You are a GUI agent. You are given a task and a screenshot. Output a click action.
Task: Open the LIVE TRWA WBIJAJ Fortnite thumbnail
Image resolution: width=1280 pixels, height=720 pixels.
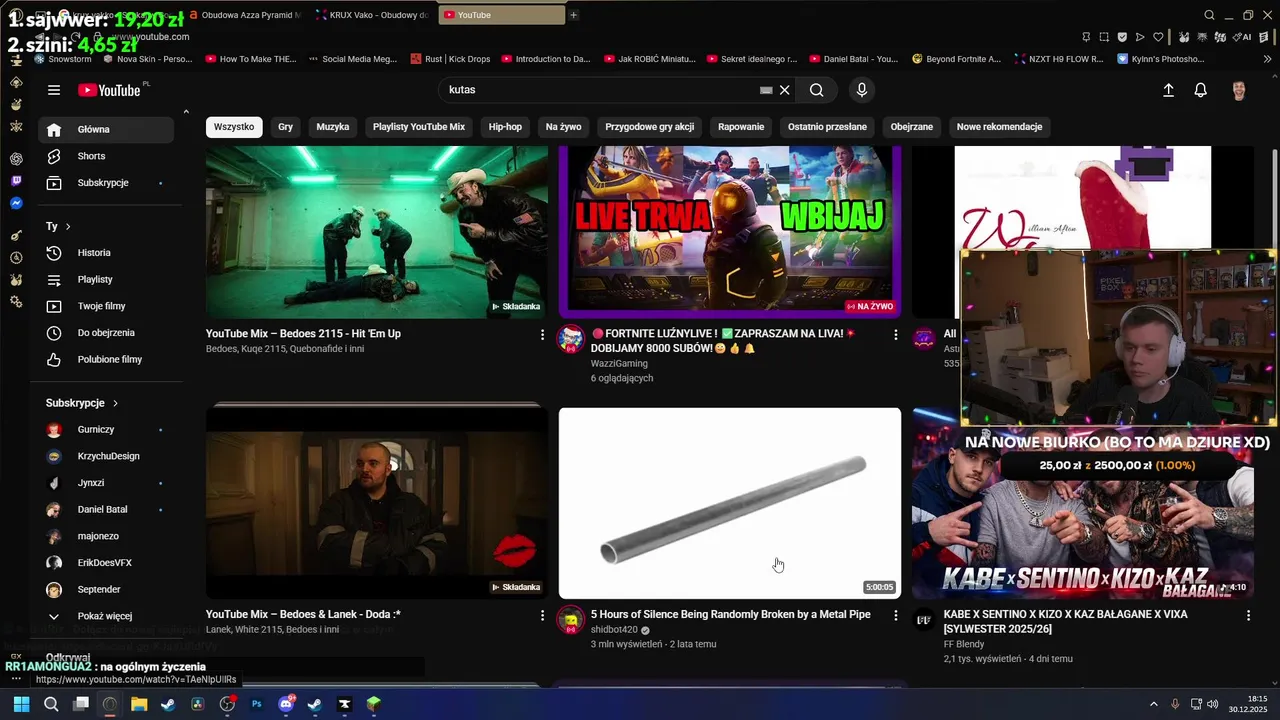pyautogui.click(x=730, y=232)
